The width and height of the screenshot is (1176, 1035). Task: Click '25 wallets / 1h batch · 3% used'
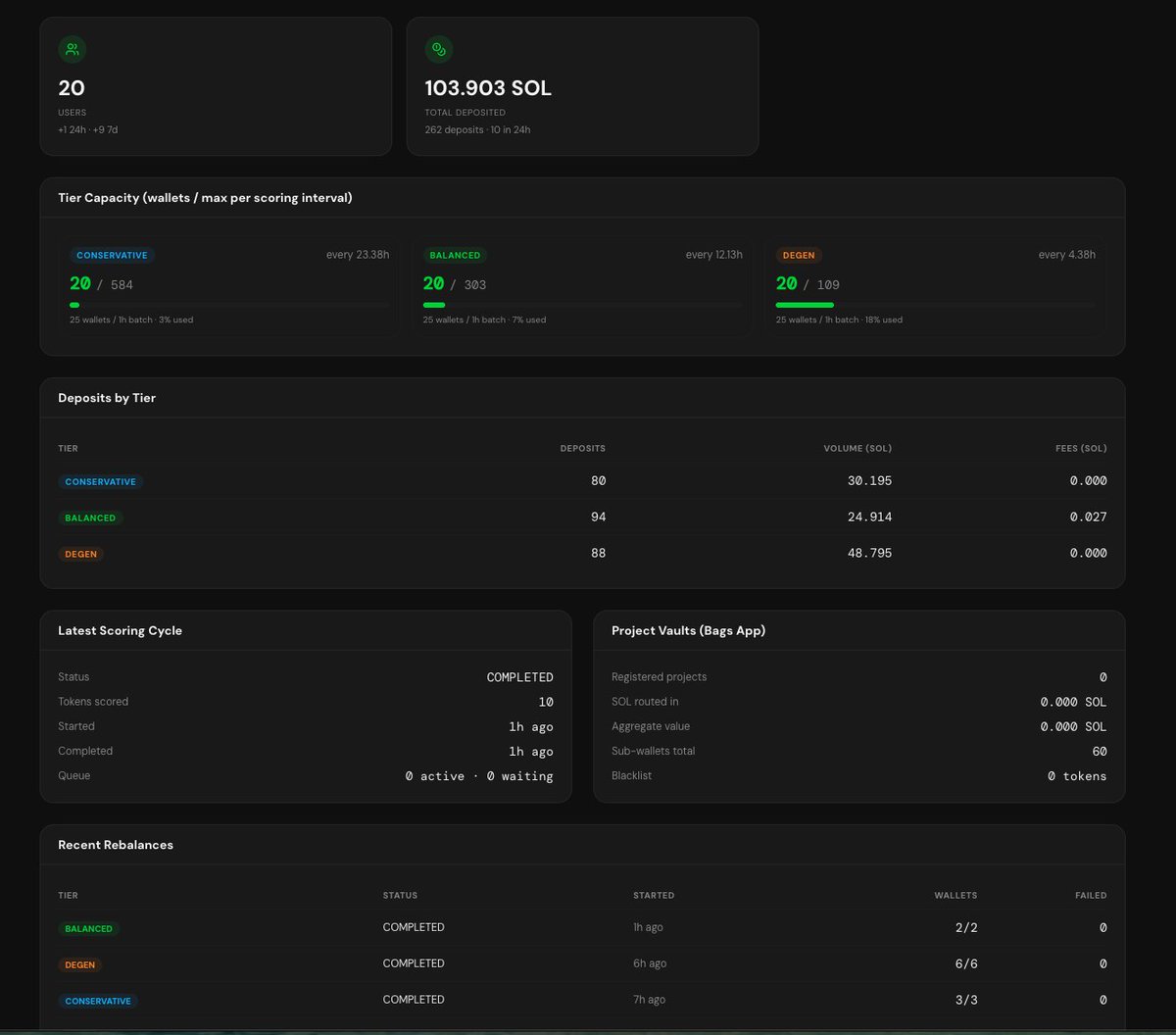(131, 320)
